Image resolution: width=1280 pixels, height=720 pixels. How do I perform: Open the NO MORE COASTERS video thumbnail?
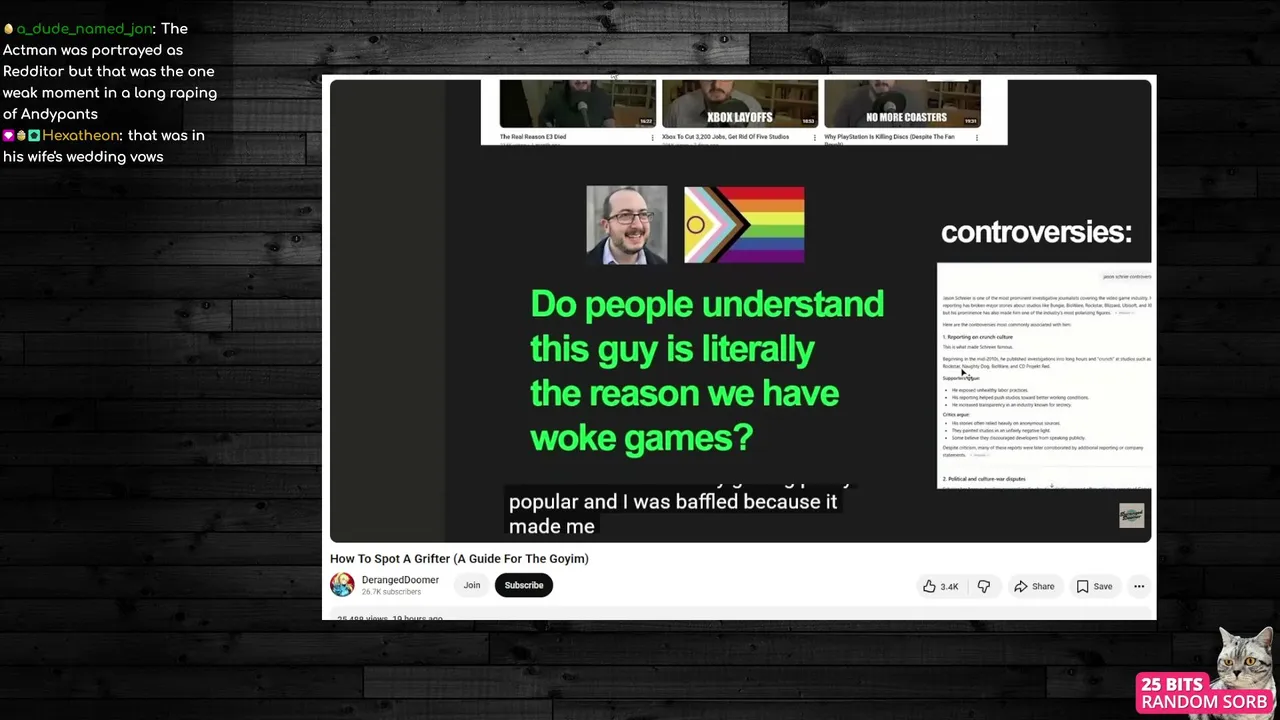point(902,104)
